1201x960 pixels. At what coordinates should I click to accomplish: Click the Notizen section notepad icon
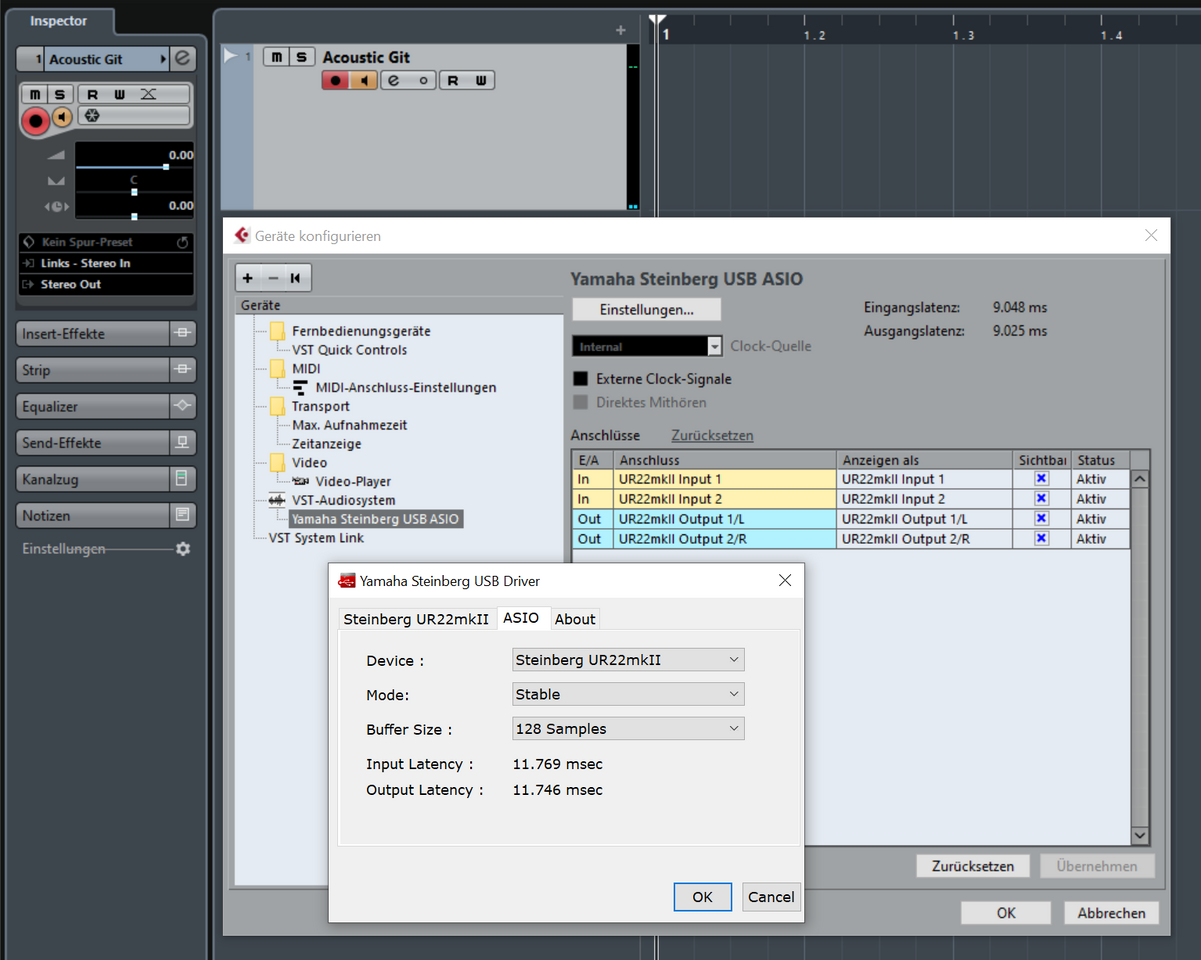pyautogui.click(x=182, y=516)
